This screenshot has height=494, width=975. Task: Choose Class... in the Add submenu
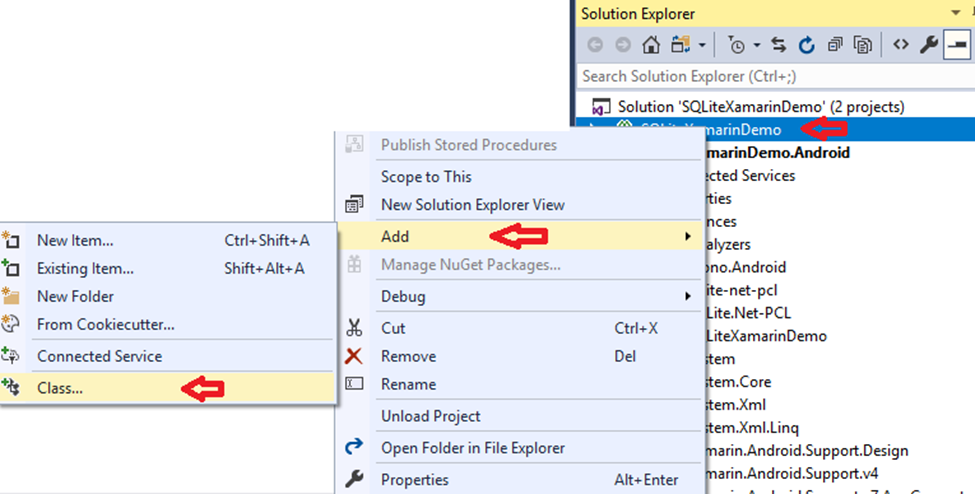(x=168, y=388)
